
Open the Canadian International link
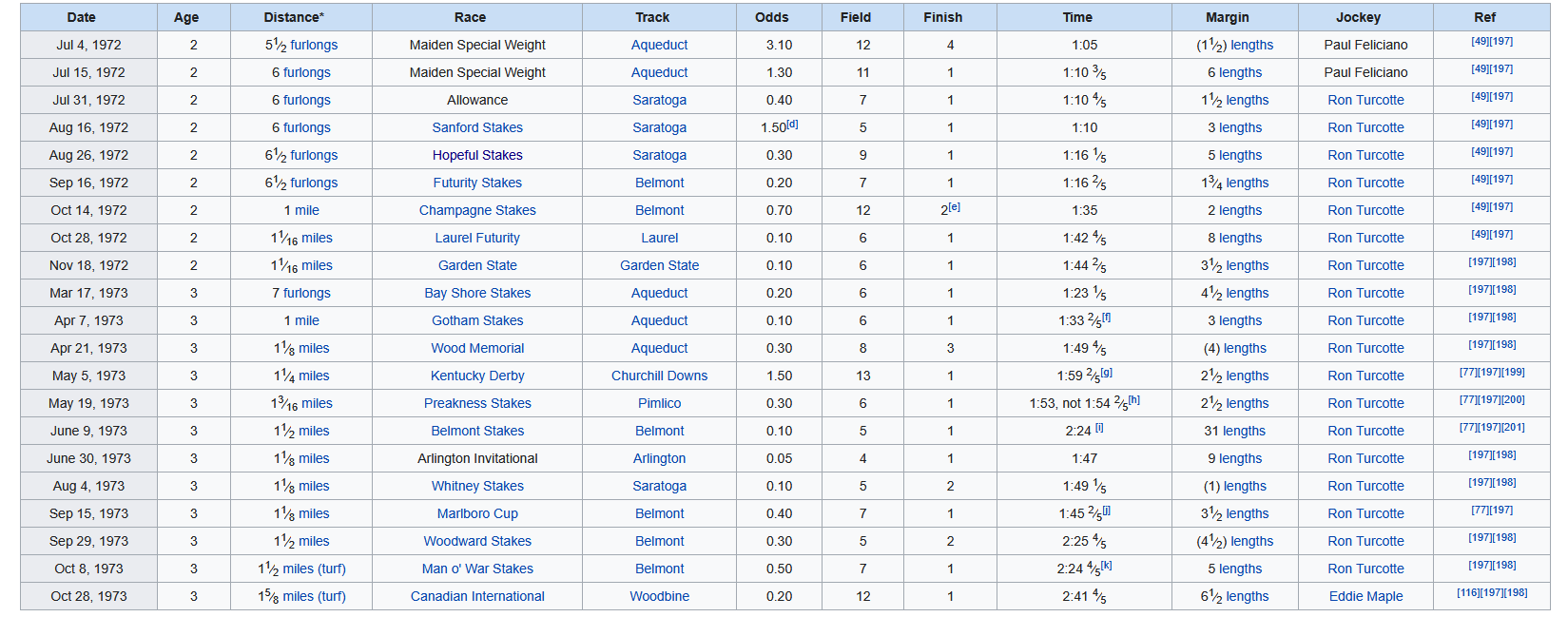[x=477, y=596]
